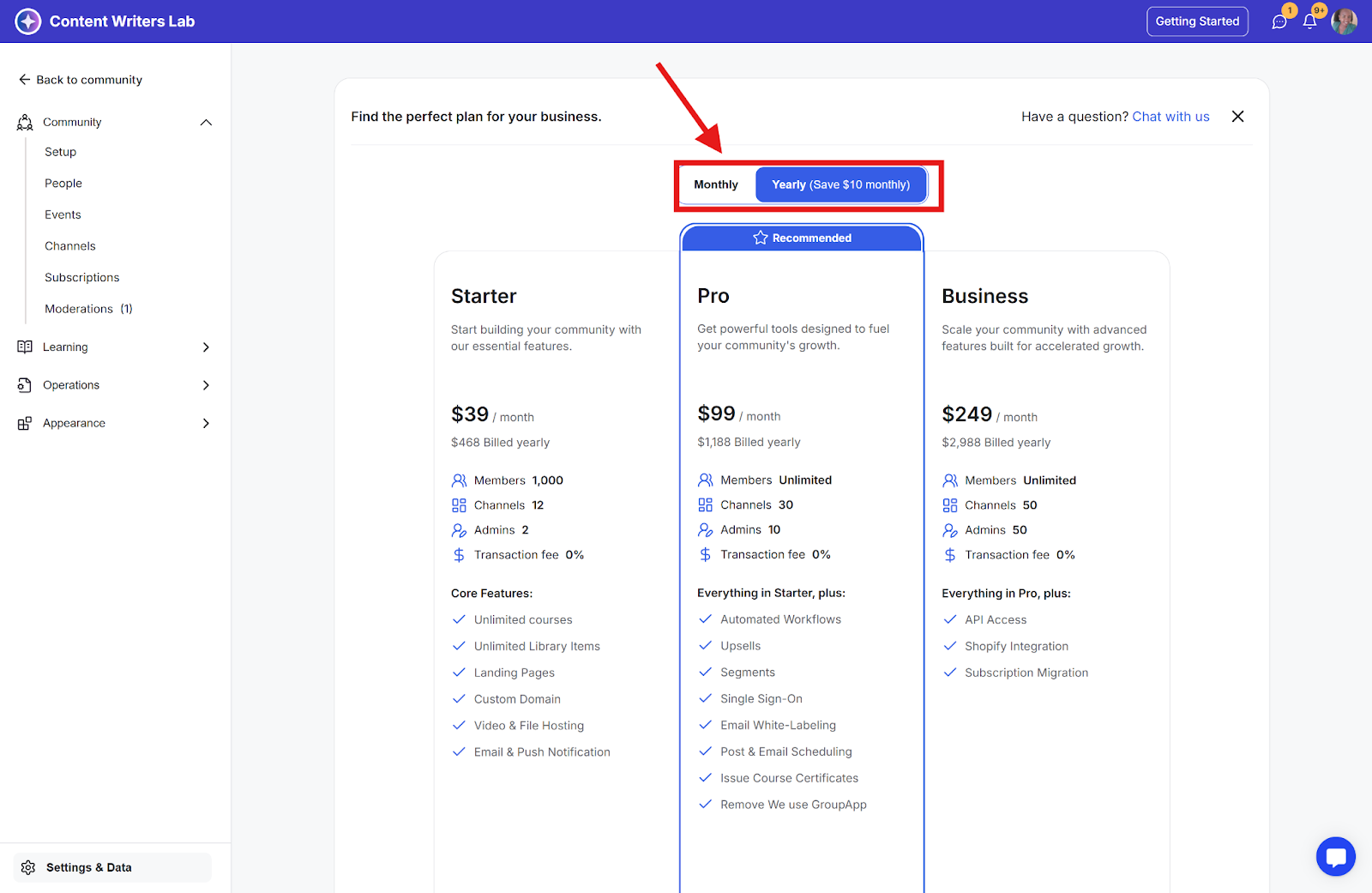Open Events in the Community menu
This screenshot has height=893, width=1372.
tap(63, 214)
